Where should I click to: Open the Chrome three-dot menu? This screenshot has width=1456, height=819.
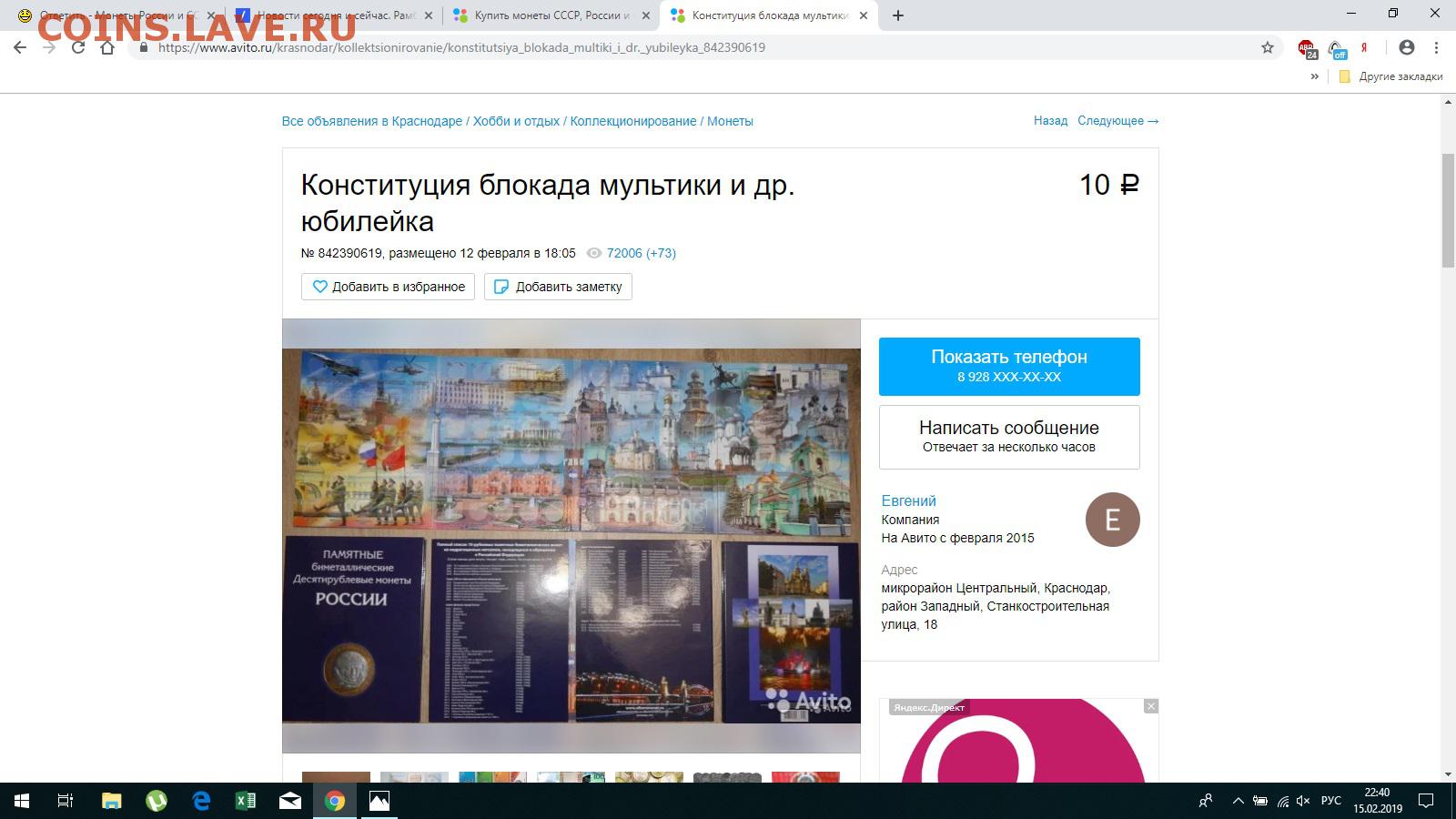click(1436, 47)
